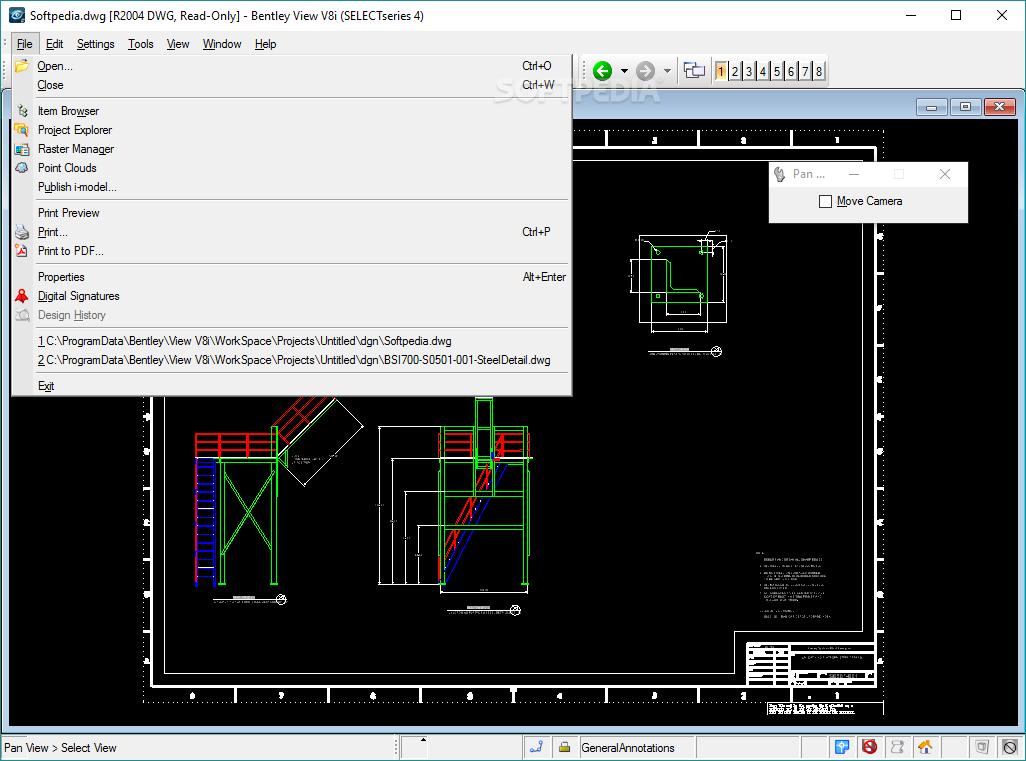Open recent file 2 BSI700 SteelDetail.dwg
This screenshot has height=761, width=1026.
click(x=292, y=361)
